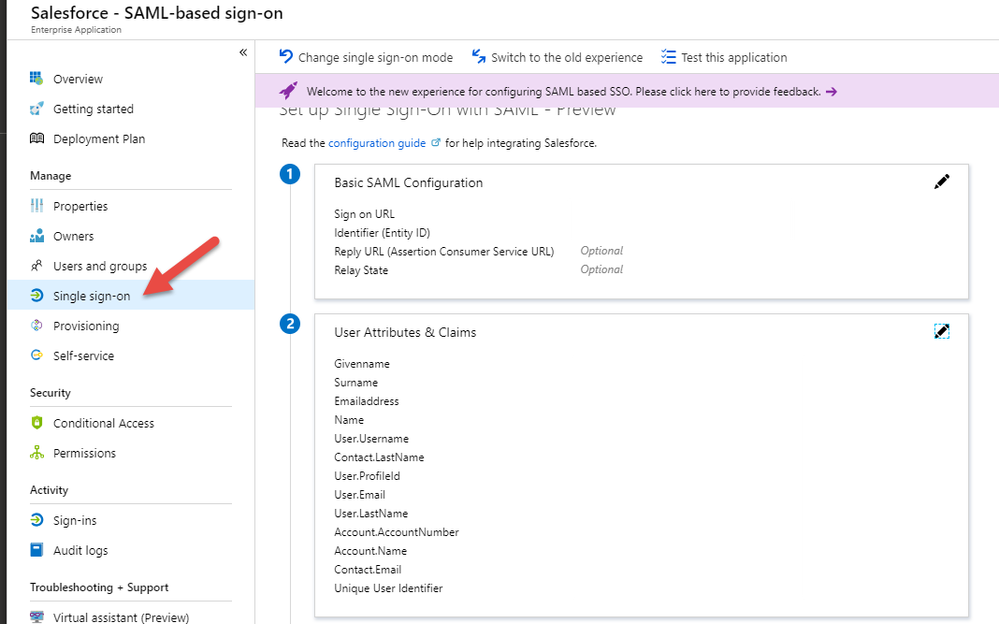Click the Test this application checklist icon
Viewport: 999px width, 624px height.
[668, 57]
